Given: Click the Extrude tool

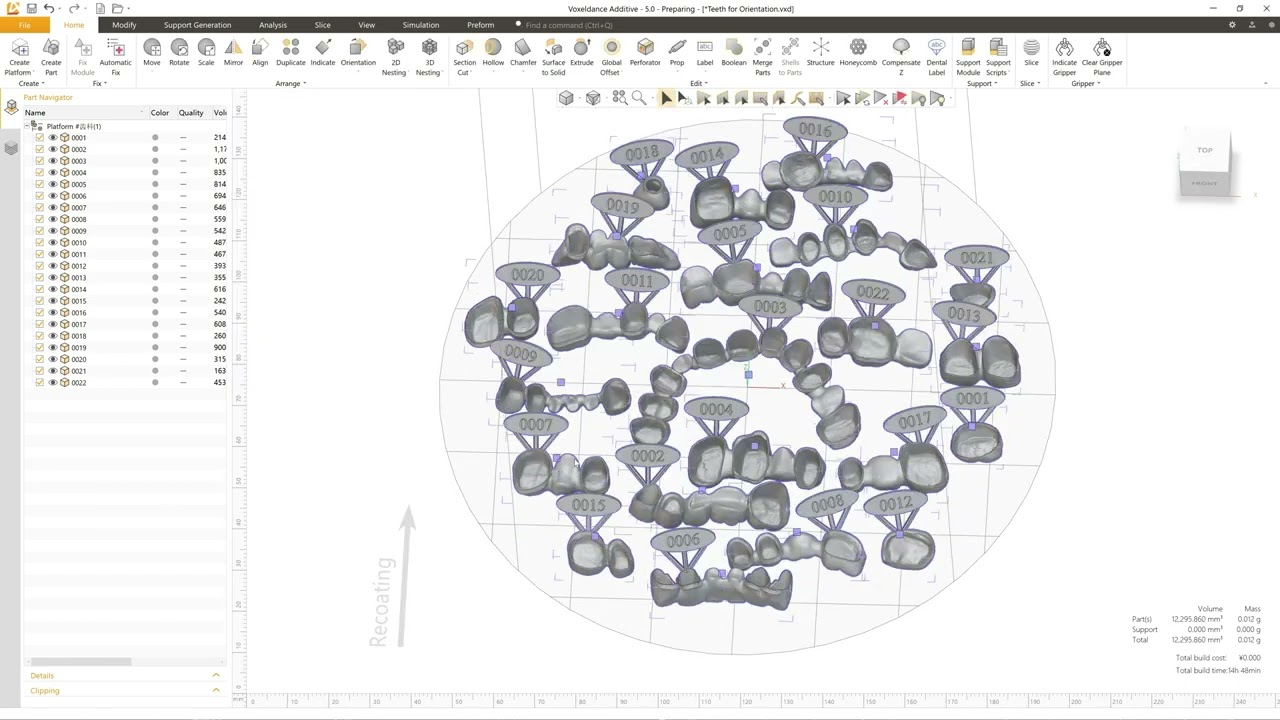Looking at the screenshot, I should click(582, 53).
